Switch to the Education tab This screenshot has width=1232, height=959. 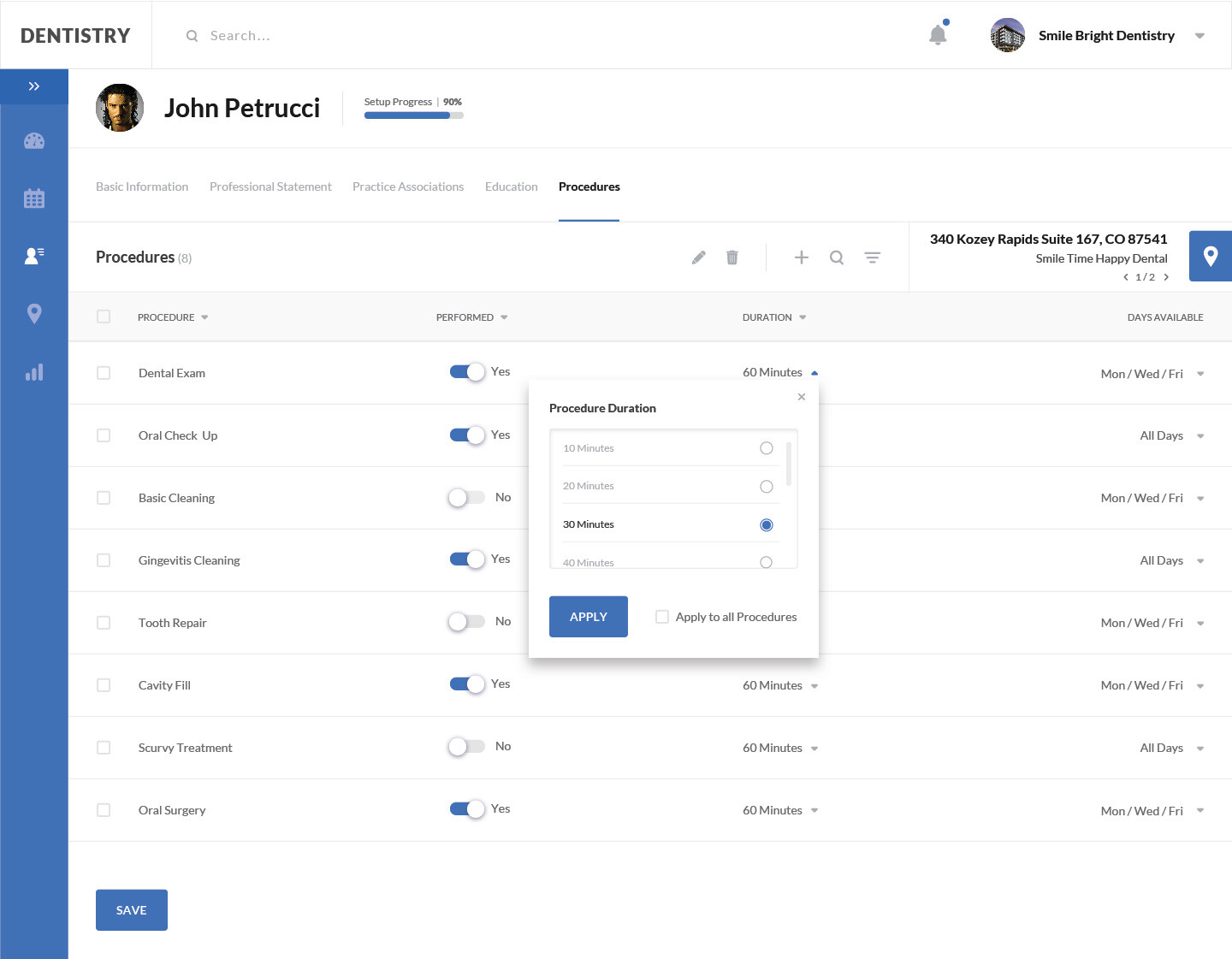point(511,186)
